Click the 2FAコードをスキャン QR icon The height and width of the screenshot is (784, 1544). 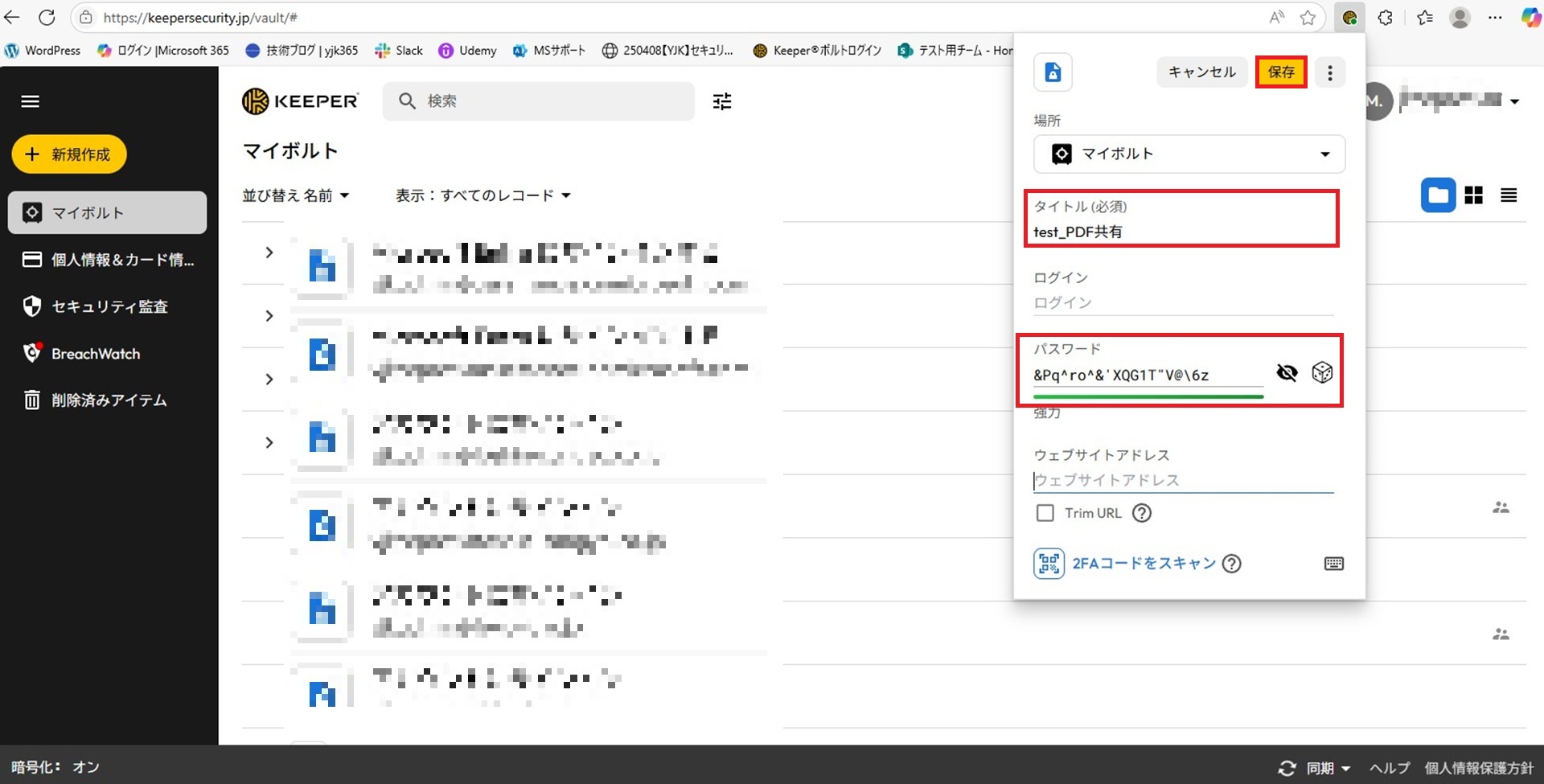click(x=1049, y=564)
